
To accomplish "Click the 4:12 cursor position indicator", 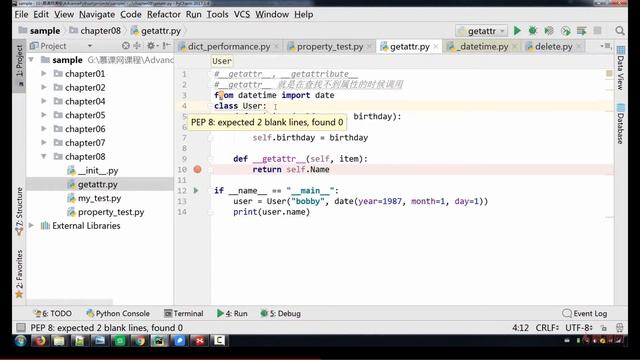I will pos(520,327).
